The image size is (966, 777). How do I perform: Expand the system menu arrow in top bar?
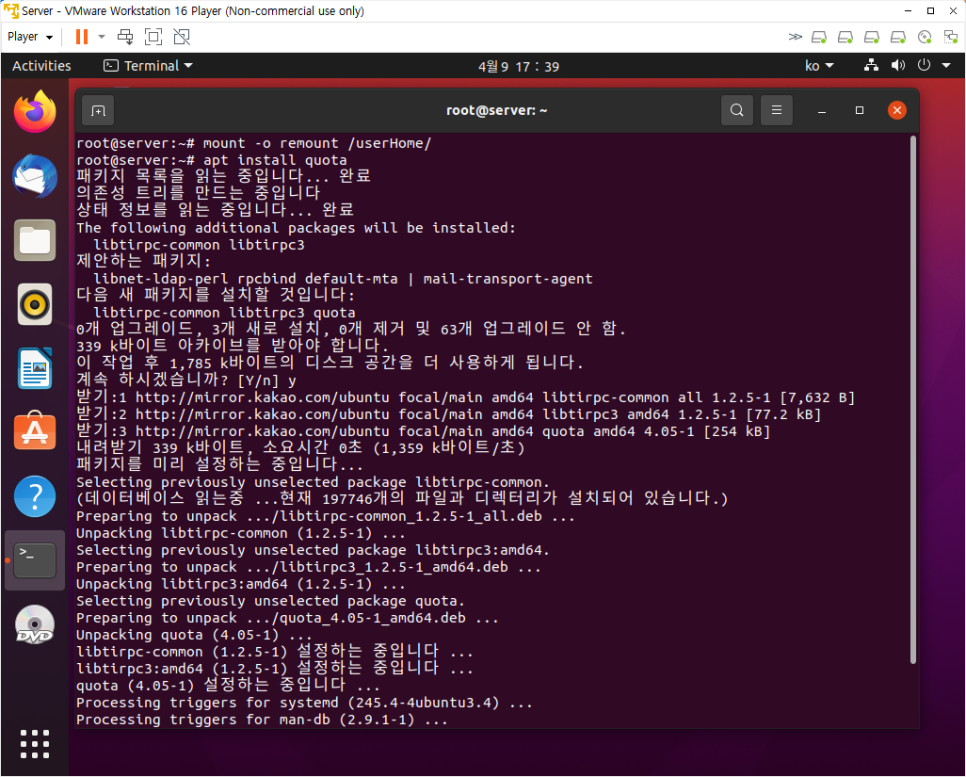(946, 65)
